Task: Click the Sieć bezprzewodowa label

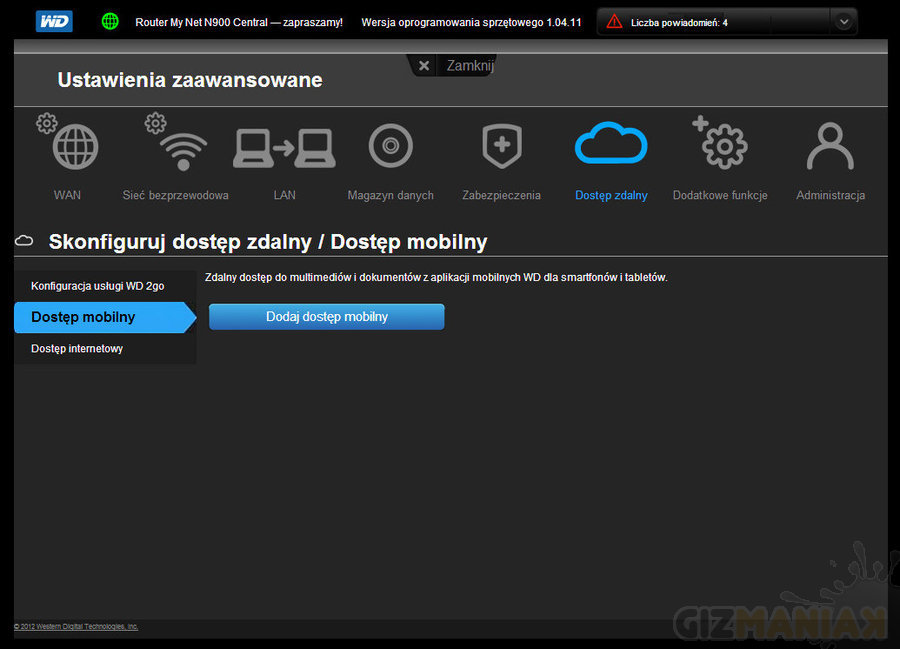Action: [x=175, y=196]
